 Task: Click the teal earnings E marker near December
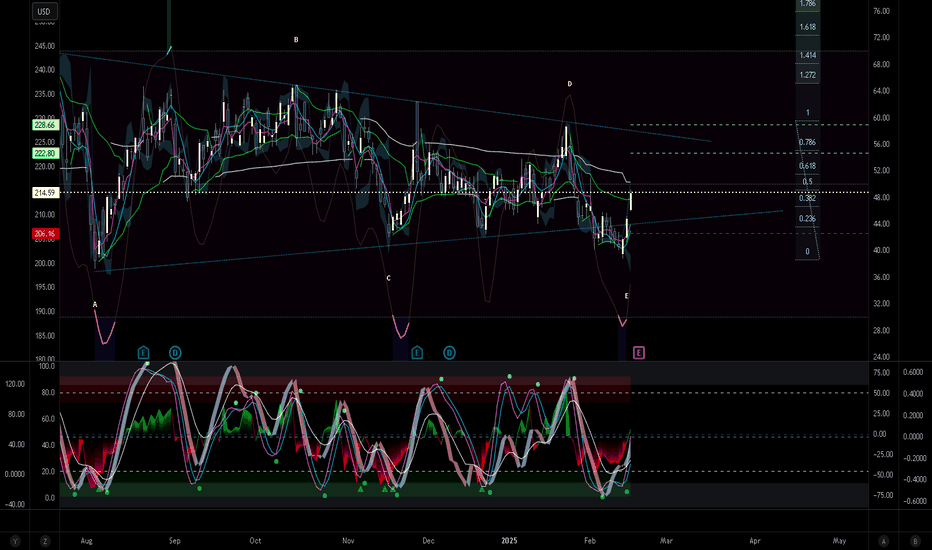pos(417,353)
